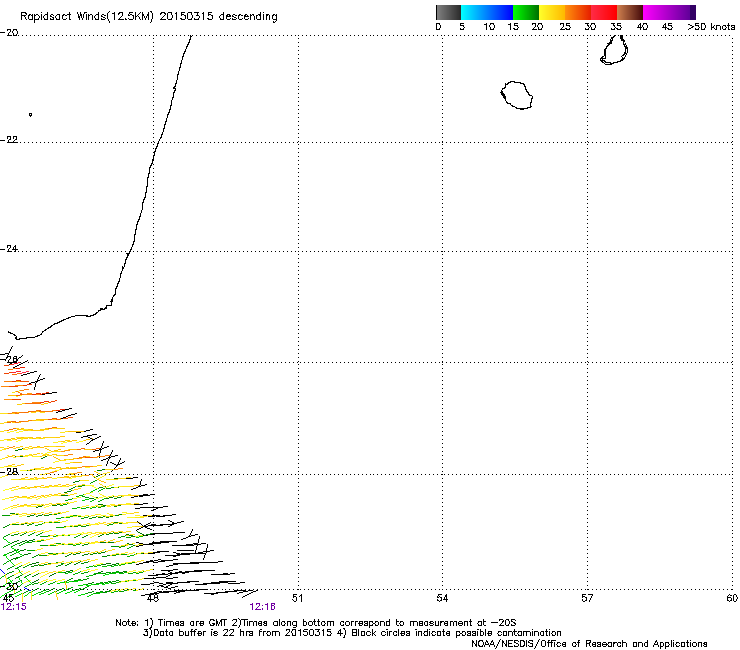Click the Mauritius island outline near 57.5E
740x650 pixels.
pos(614,50)
